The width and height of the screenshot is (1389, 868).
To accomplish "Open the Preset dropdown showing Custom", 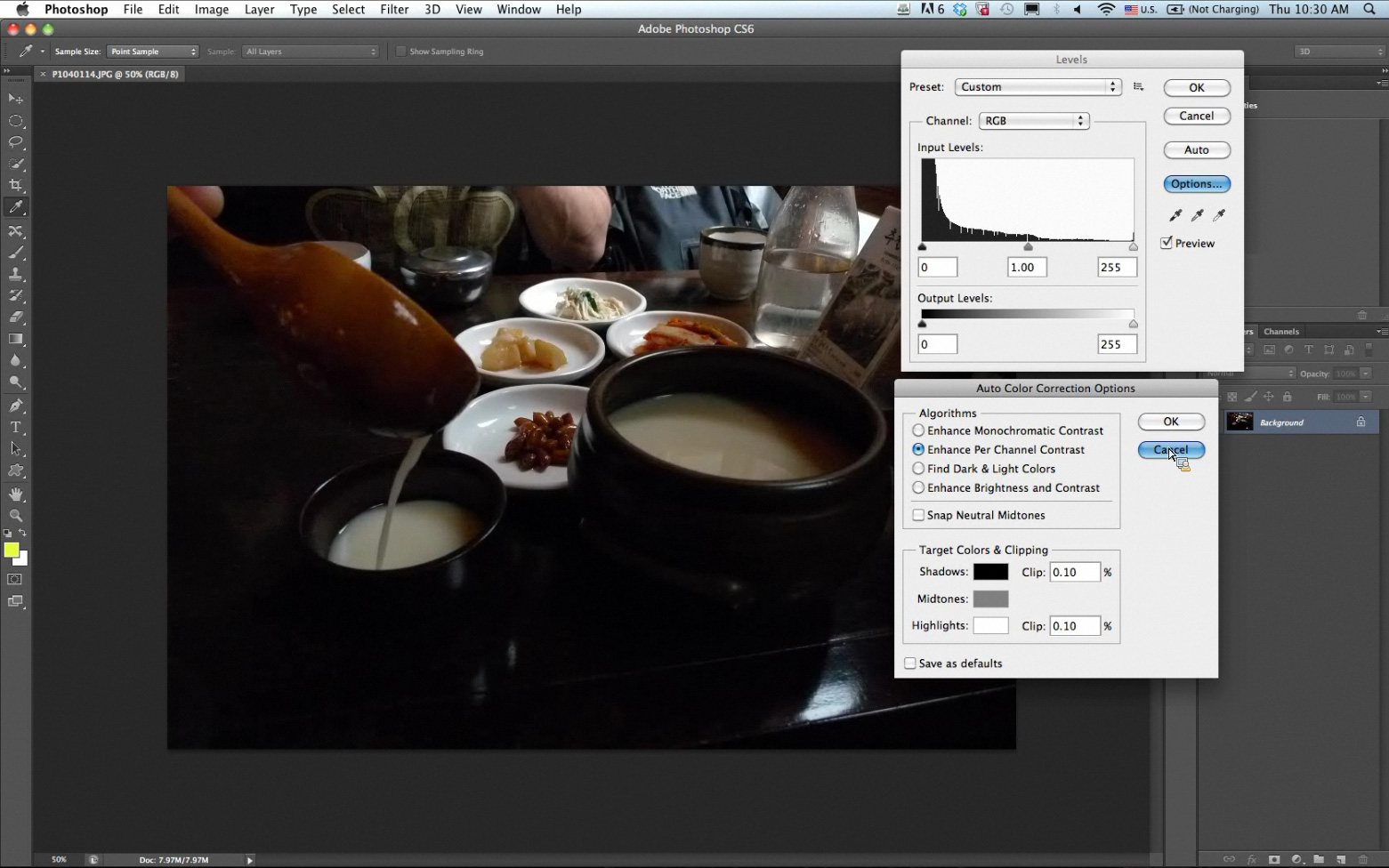I will click(1037, 87).
